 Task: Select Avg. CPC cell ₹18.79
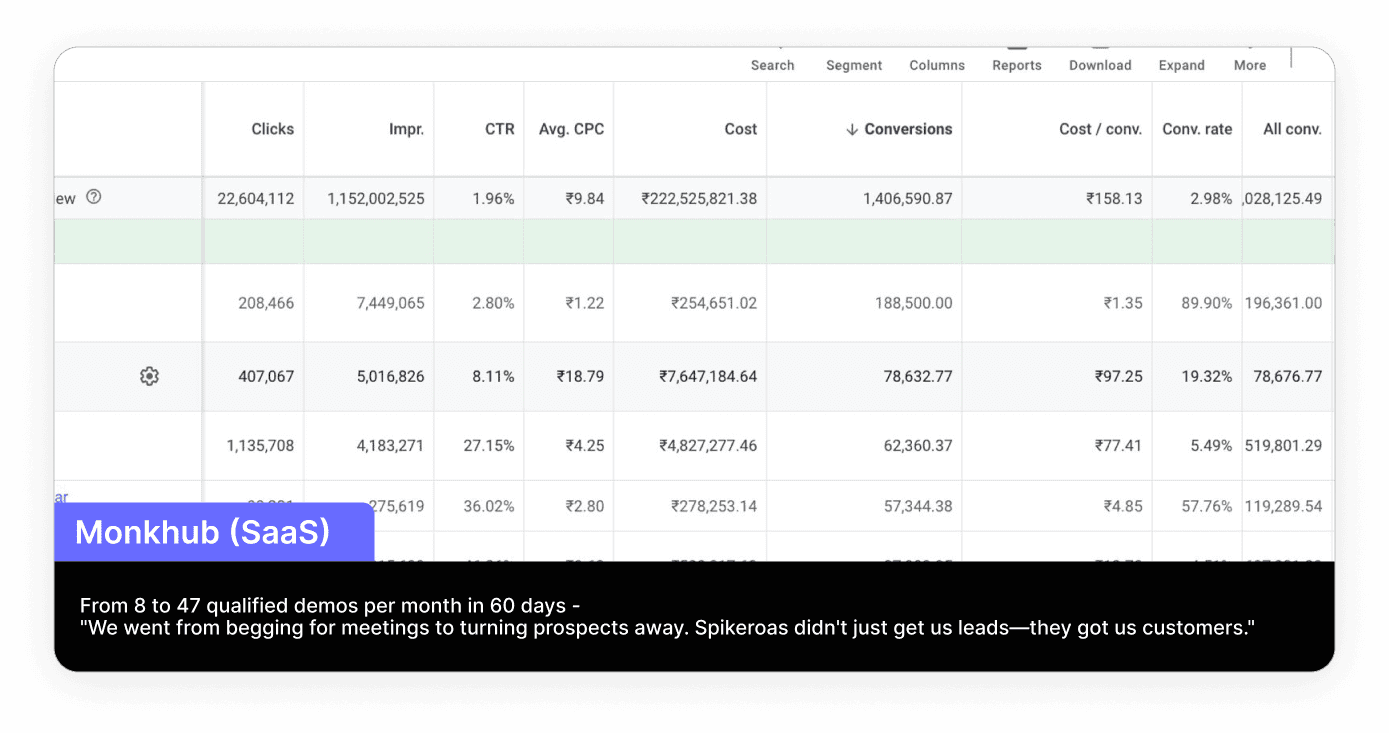580,377
